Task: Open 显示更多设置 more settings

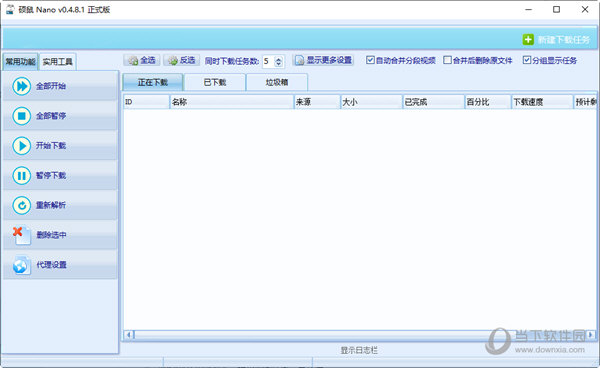Action: coord(324,60)
